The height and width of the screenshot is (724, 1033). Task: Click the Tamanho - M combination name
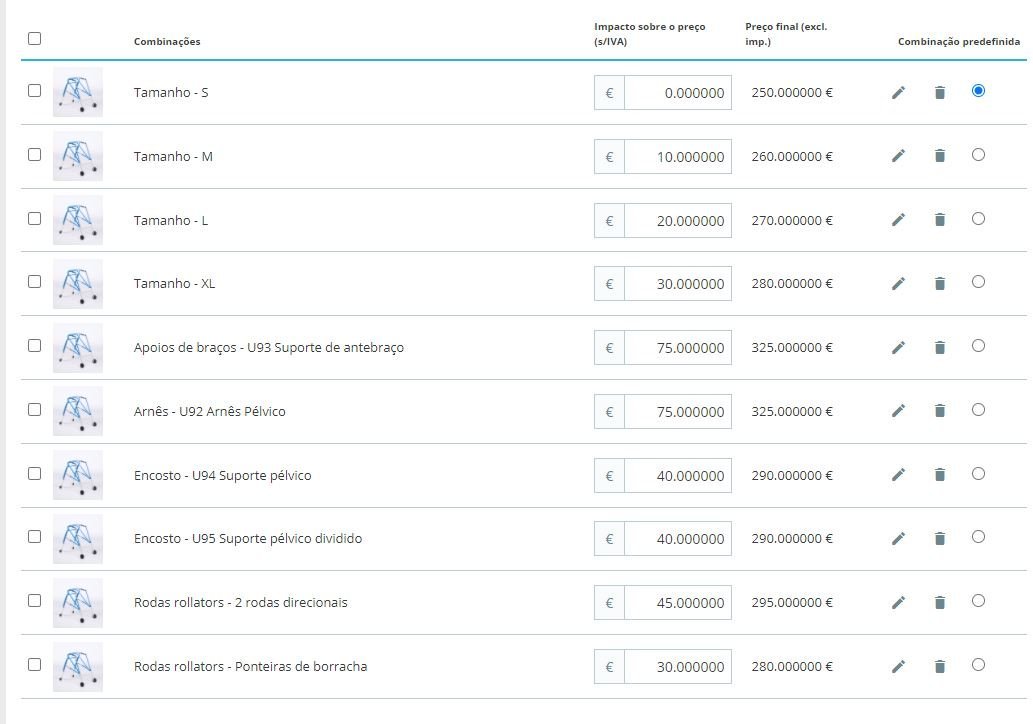click(x=173, y=157)
